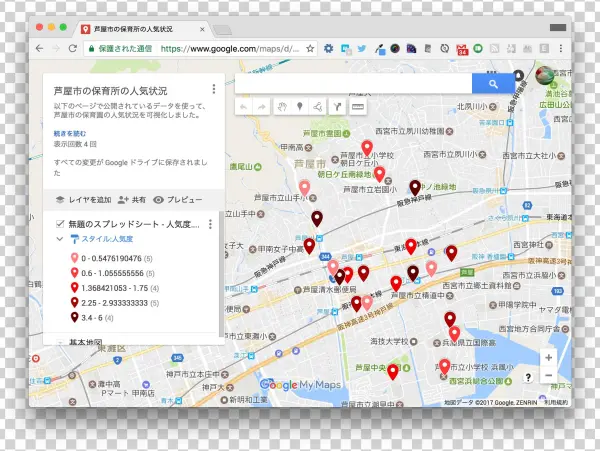This screenshot has height=451, width=600.
Task: Open the スタイル:人気度 style link
Action: 107,239
